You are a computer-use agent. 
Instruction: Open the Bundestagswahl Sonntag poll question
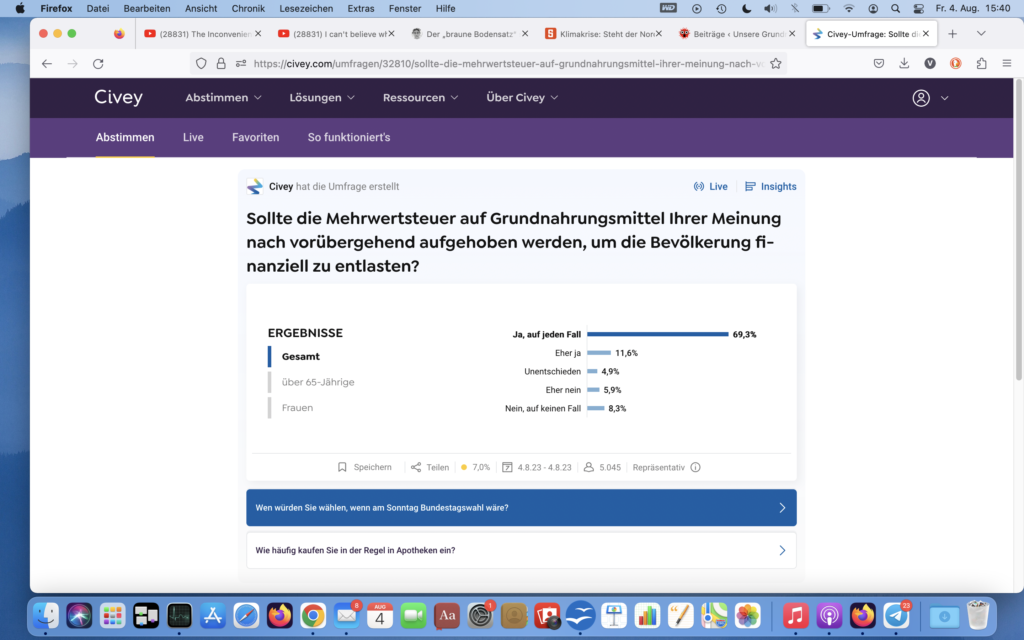(x=521, y=507)
